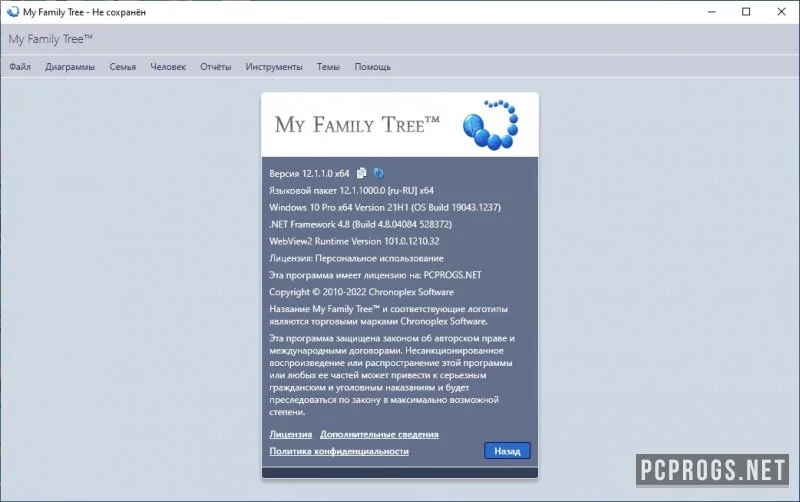This screenshot has width=800, height=502.
Task: Click the 'Эта программа имеет лицензию на' line
Action: tap(376, 275)
